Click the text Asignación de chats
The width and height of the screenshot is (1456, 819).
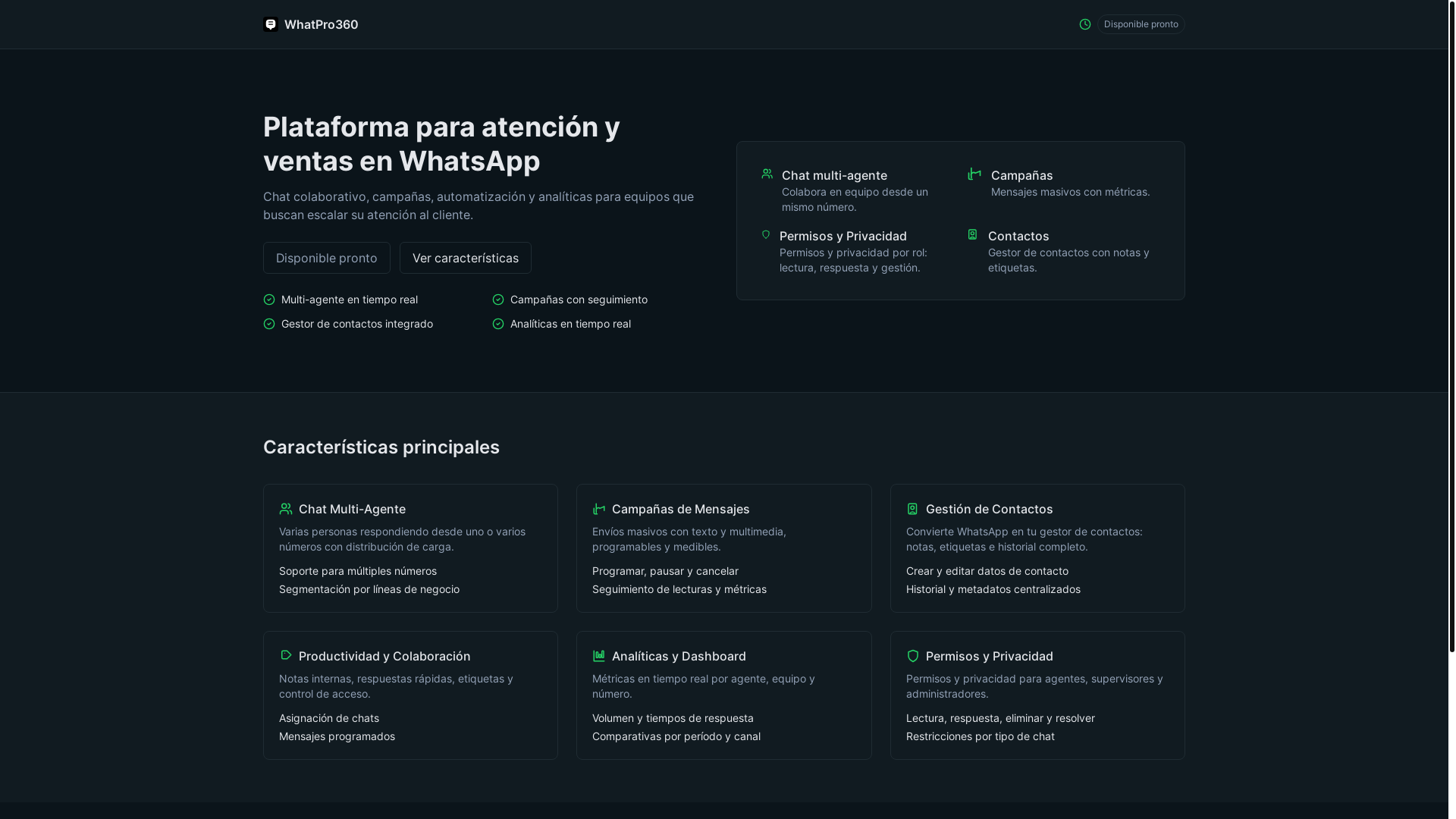329,718
